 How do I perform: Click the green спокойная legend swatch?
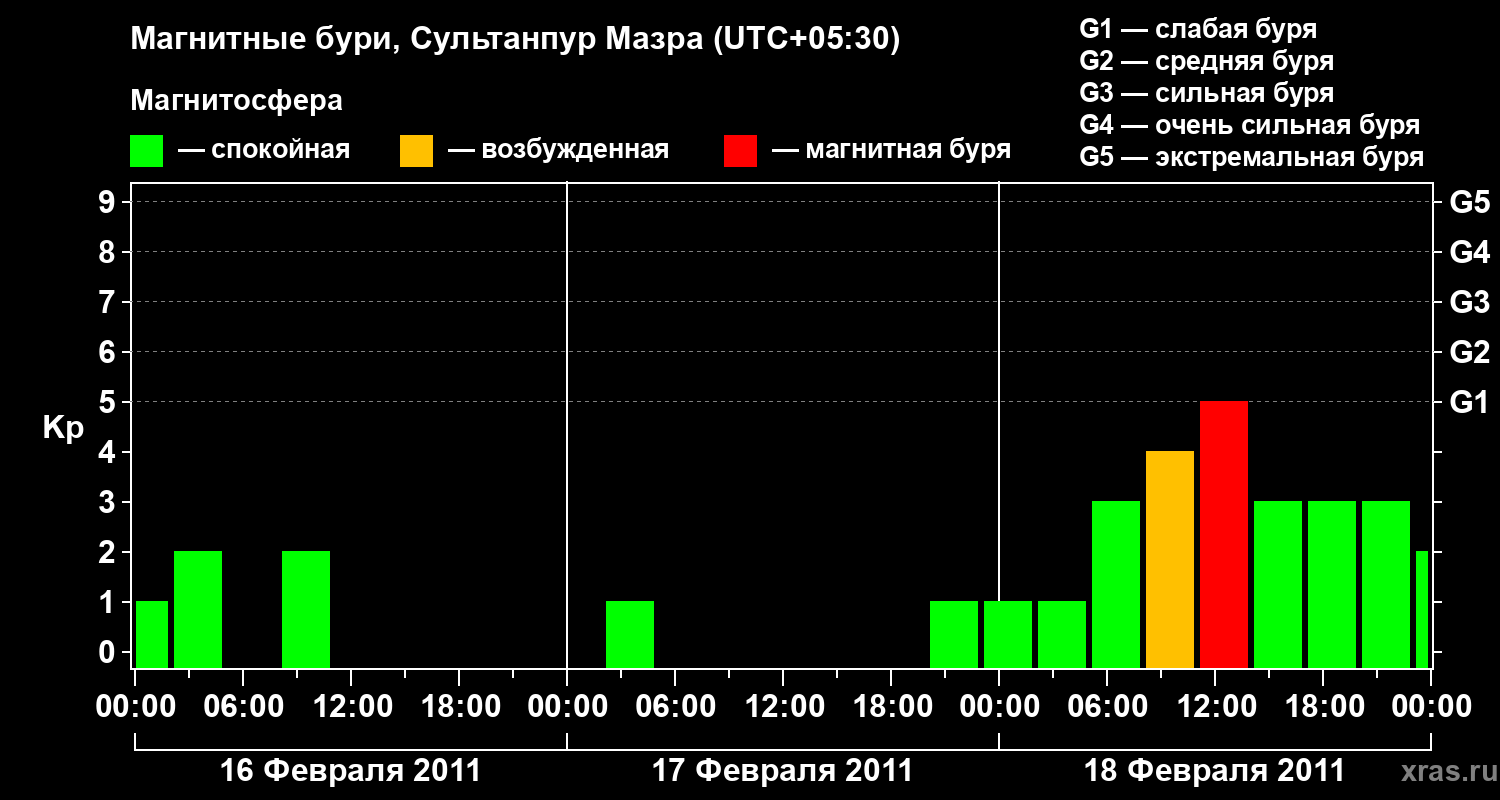click(x=147, y=151)
